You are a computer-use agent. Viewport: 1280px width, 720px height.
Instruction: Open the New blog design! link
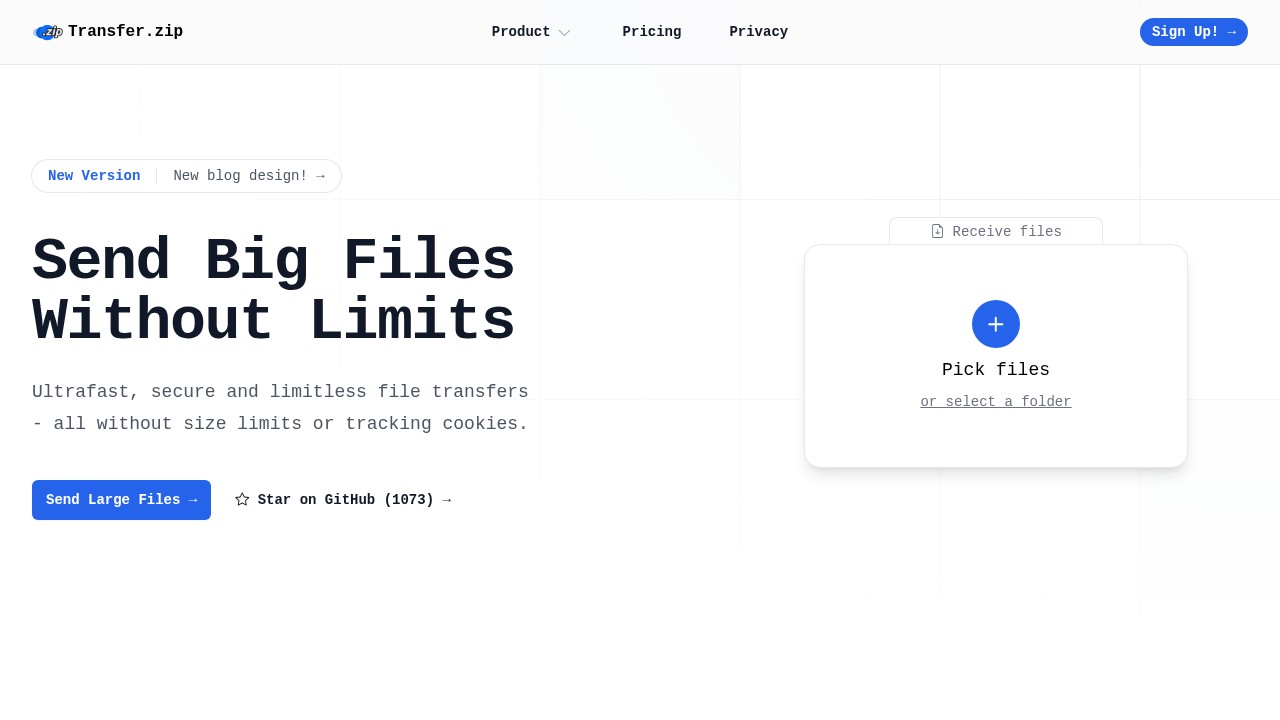pos(249,176)
